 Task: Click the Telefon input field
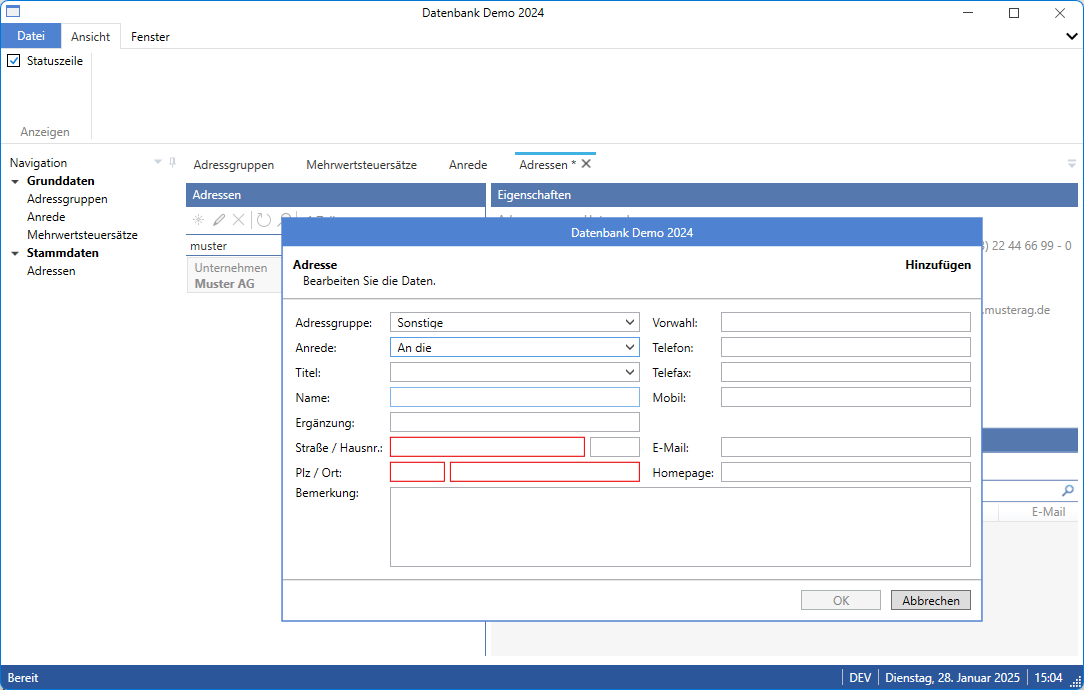(845, 347)
